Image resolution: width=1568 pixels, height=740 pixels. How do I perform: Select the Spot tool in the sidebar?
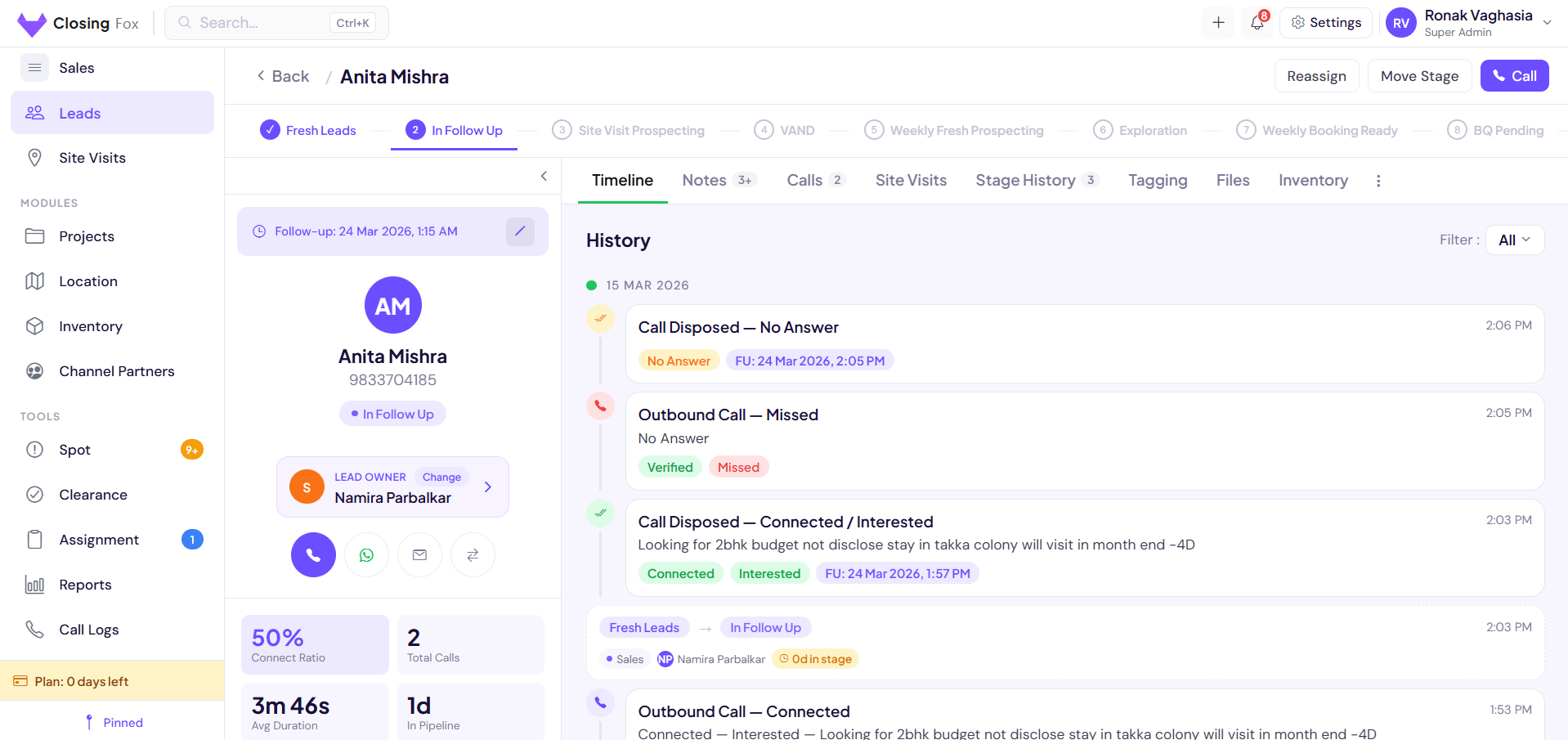74,449
